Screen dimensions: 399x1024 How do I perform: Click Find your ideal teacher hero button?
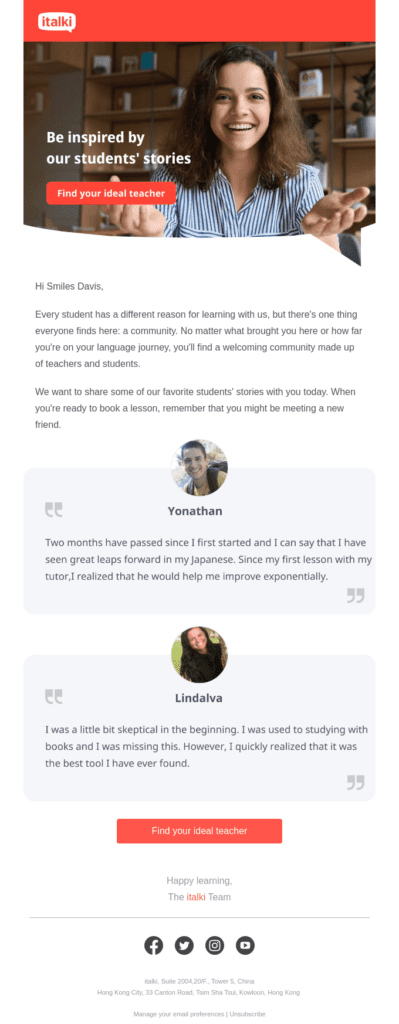(111, 193)
